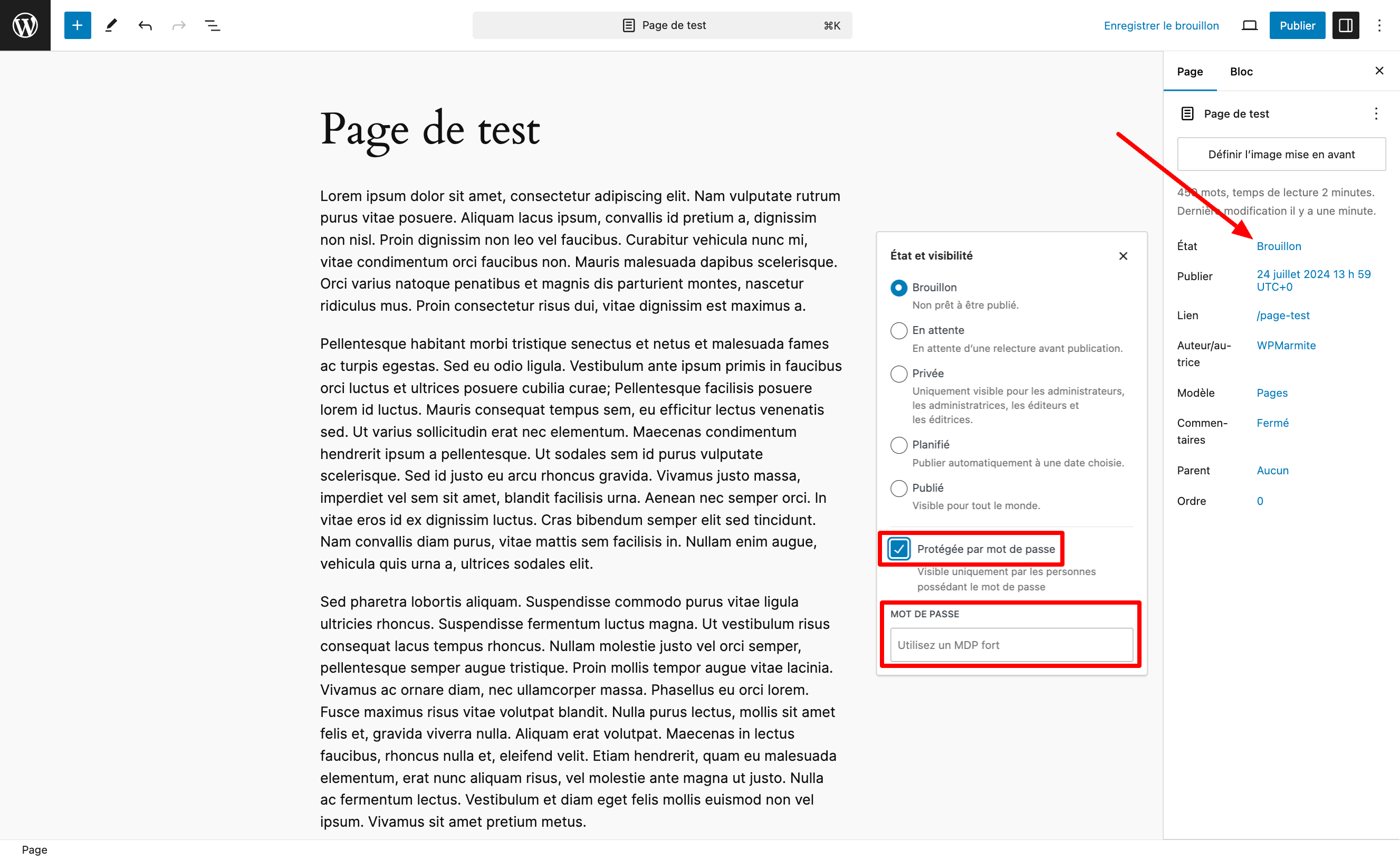1400x860 pixels.
Task: Open the block inserter
Action: click(78, 25)
